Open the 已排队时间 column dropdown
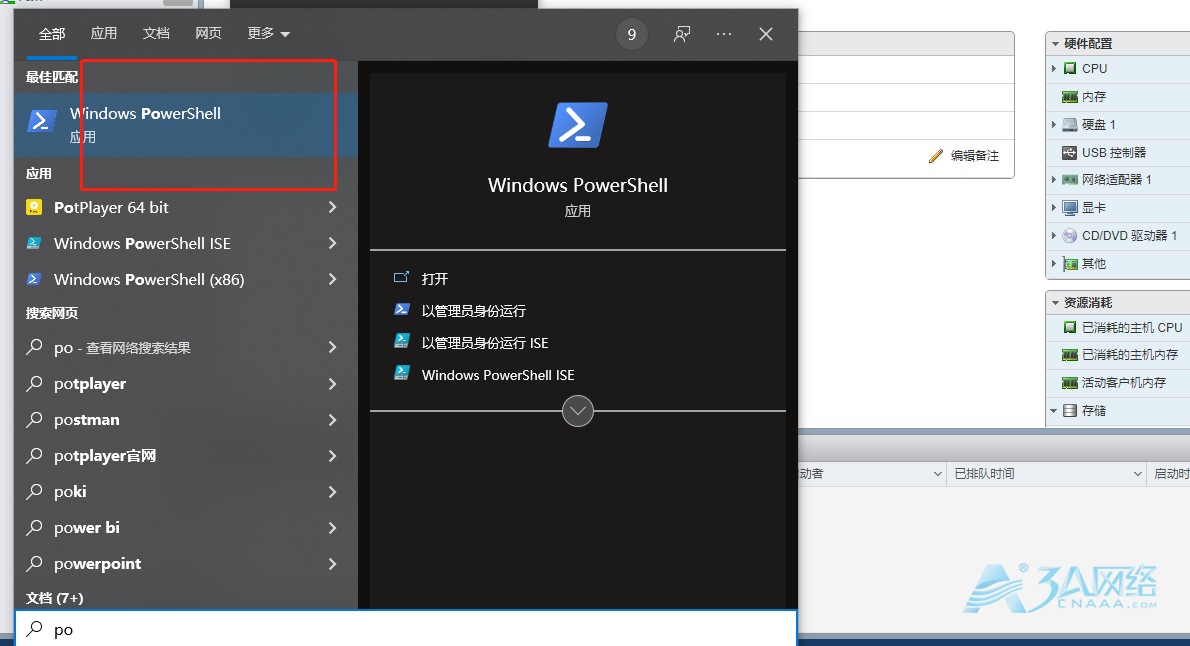 pyautogui.click(x=1138, y=474)
